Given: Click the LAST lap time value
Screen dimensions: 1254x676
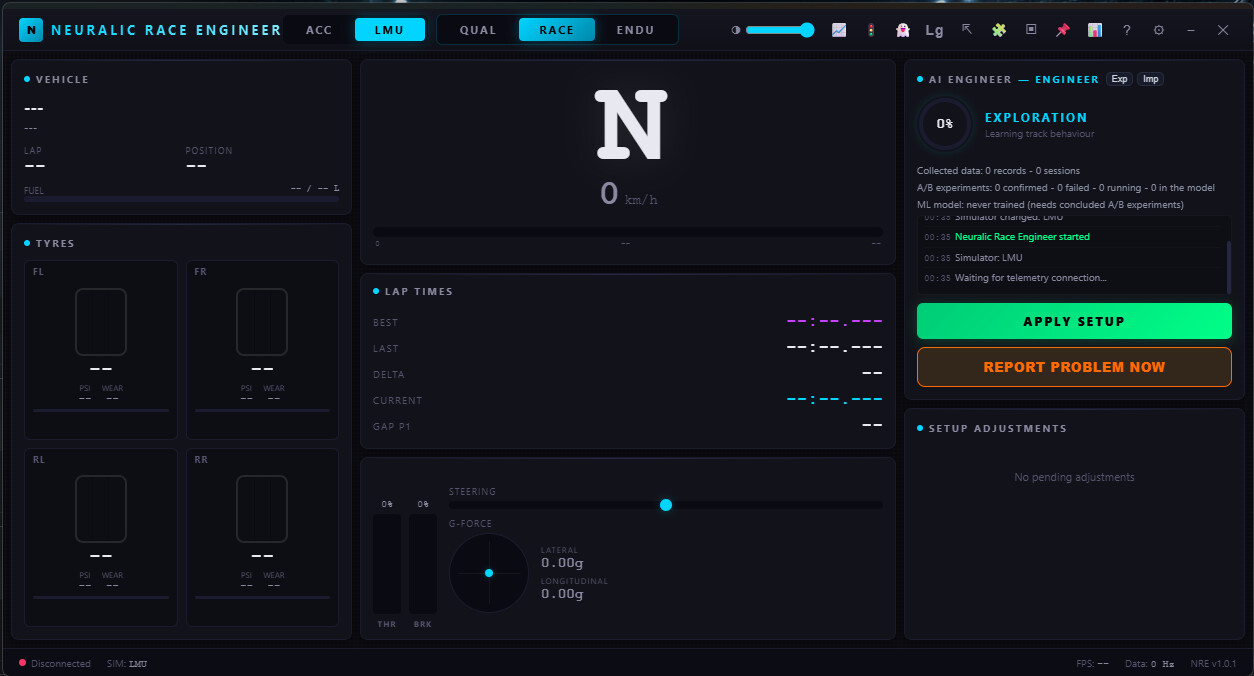Looking at the screenshot, I should [835, 348].
